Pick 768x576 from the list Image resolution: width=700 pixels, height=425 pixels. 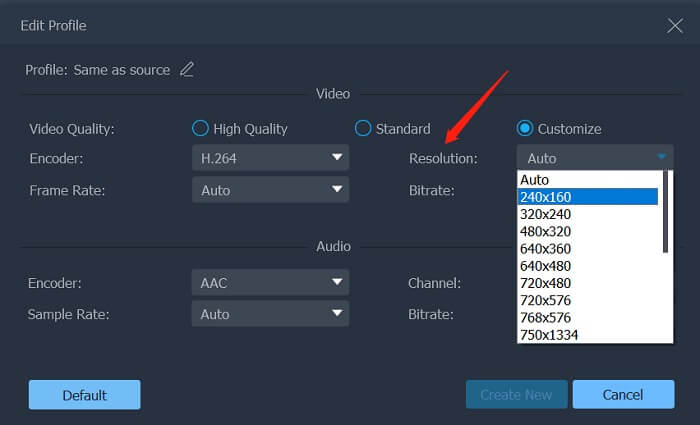click(x=588, y=317)
